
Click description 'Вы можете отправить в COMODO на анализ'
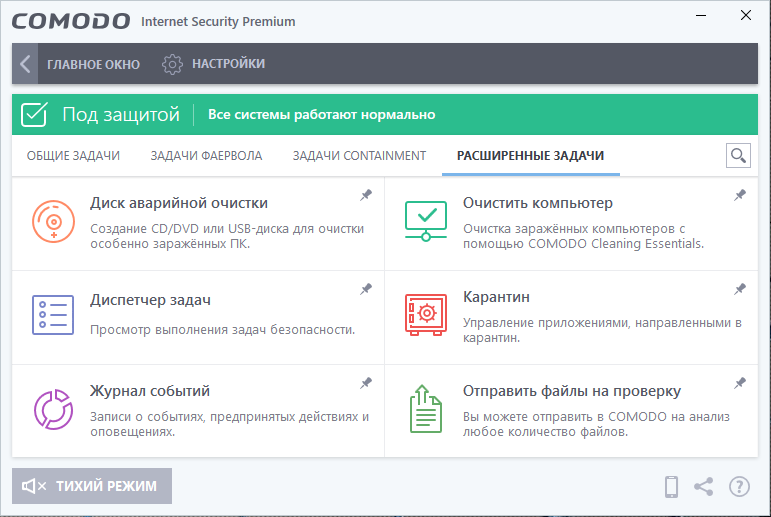[x=596, y=417]
